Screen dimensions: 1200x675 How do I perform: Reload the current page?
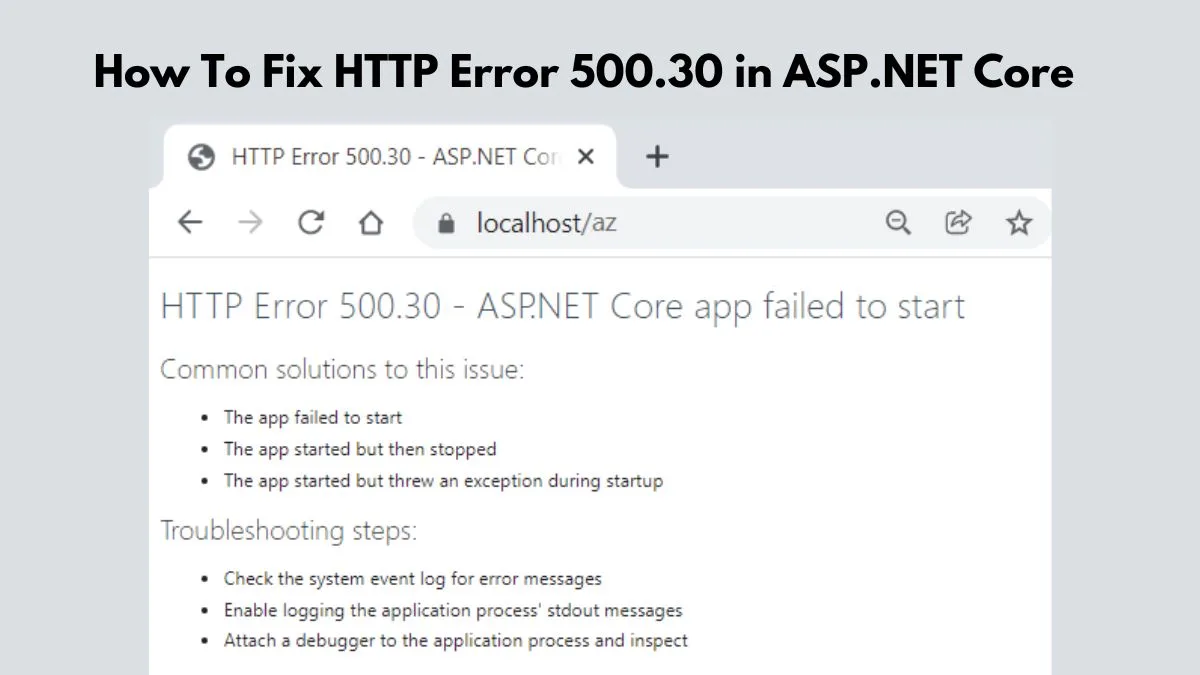click(x=311, y=222)
